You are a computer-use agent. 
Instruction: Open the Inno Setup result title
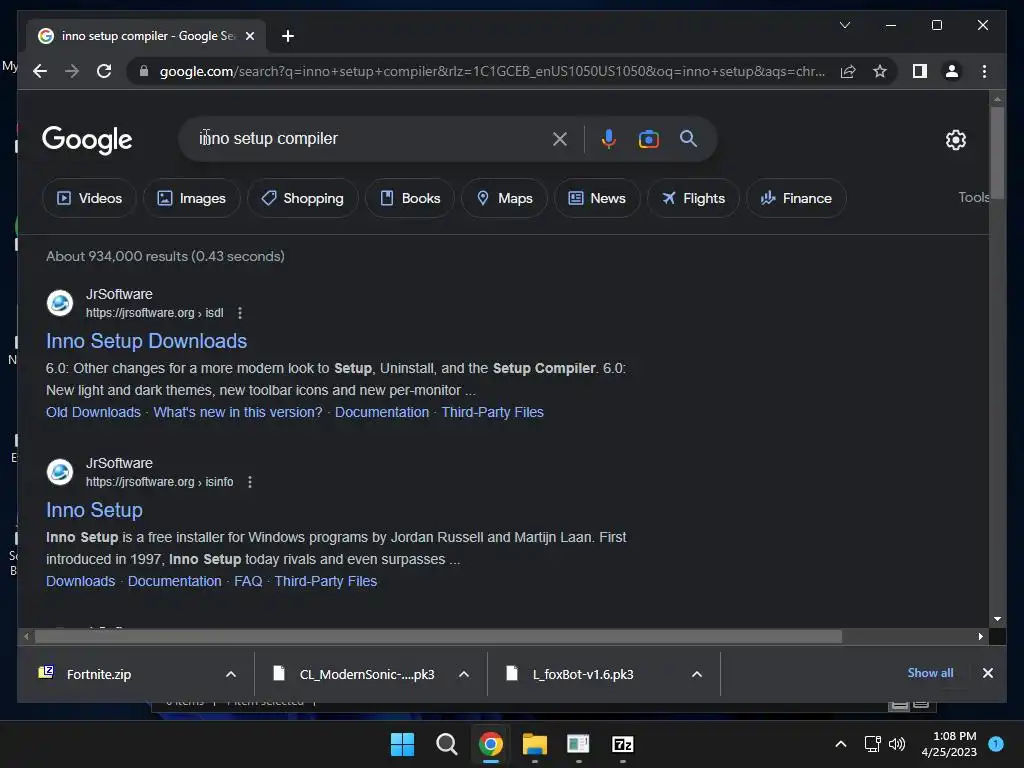pos(94,510)
